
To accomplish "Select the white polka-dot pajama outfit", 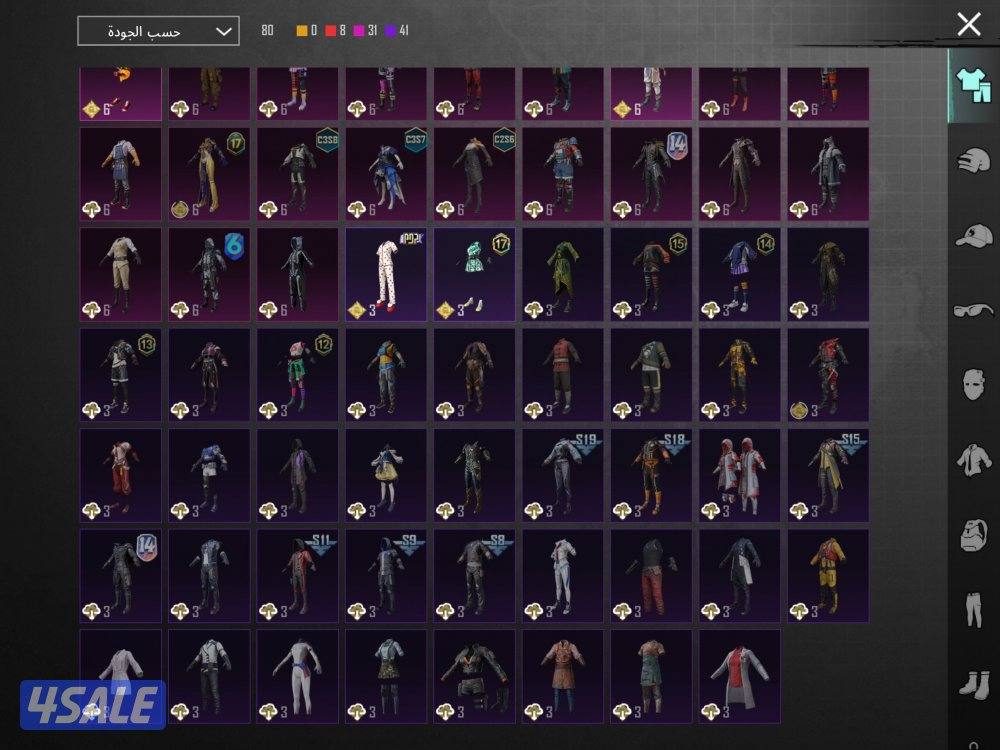I will pyautogui.click(x=387, y=273).
